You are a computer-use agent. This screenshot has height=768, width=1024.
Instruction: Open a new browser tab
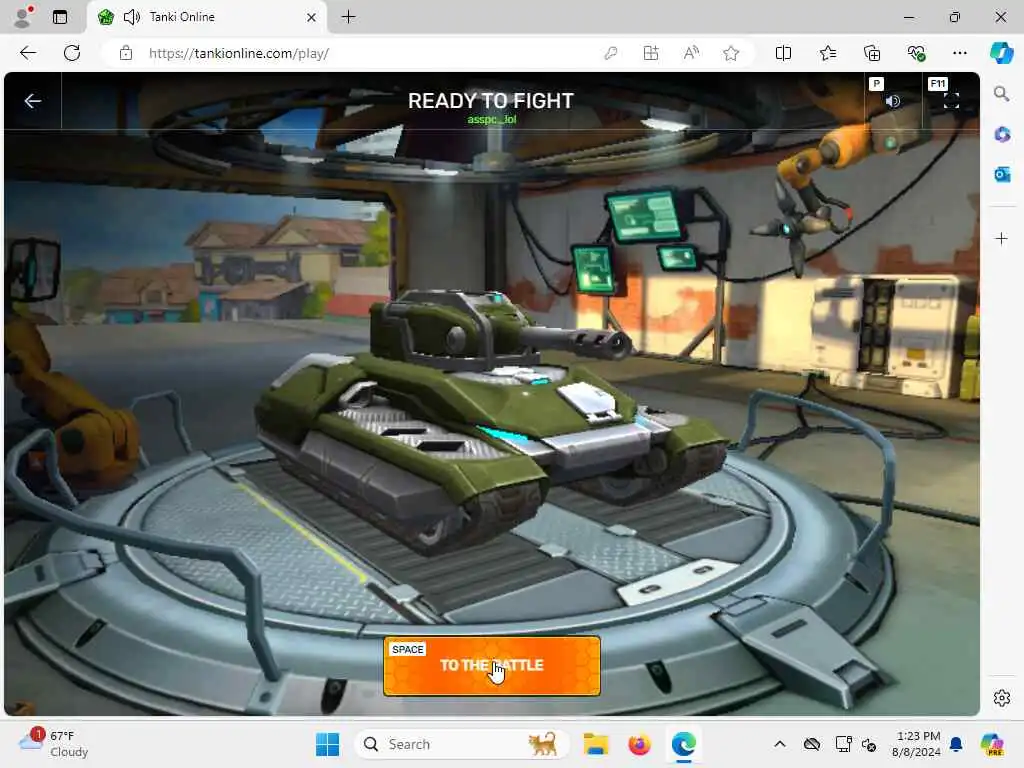349,17
